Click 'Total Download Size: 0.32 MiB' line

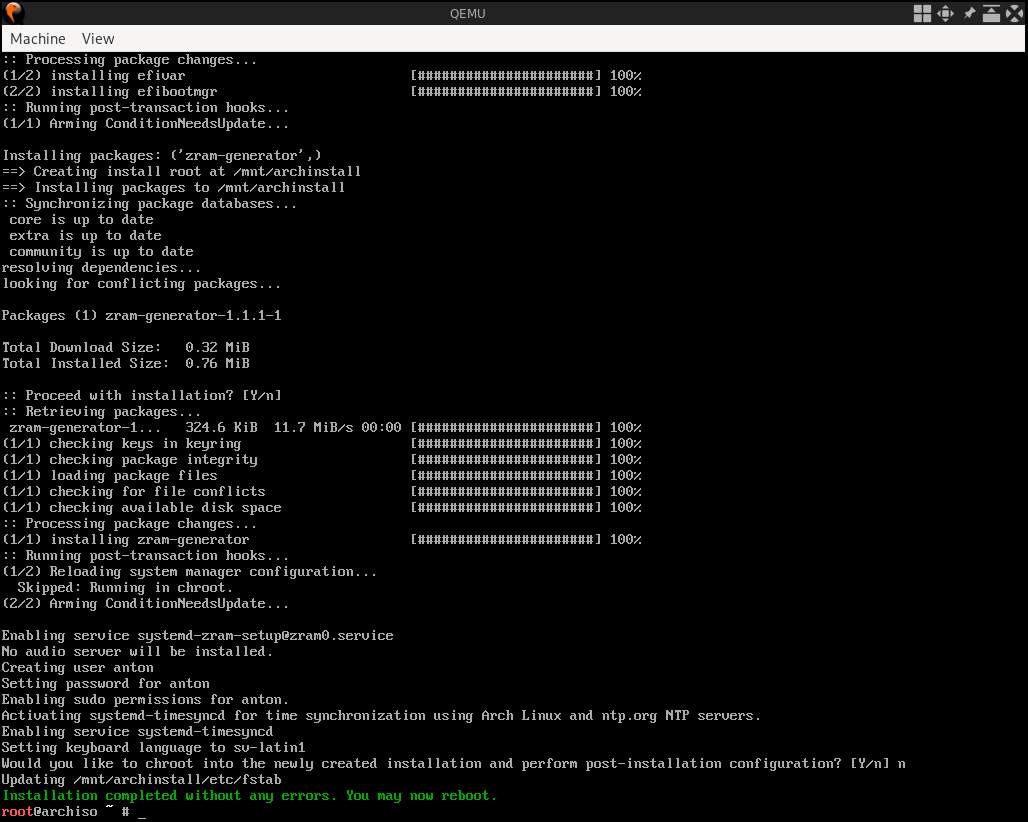pyautogui.click(x=126, y=347)
